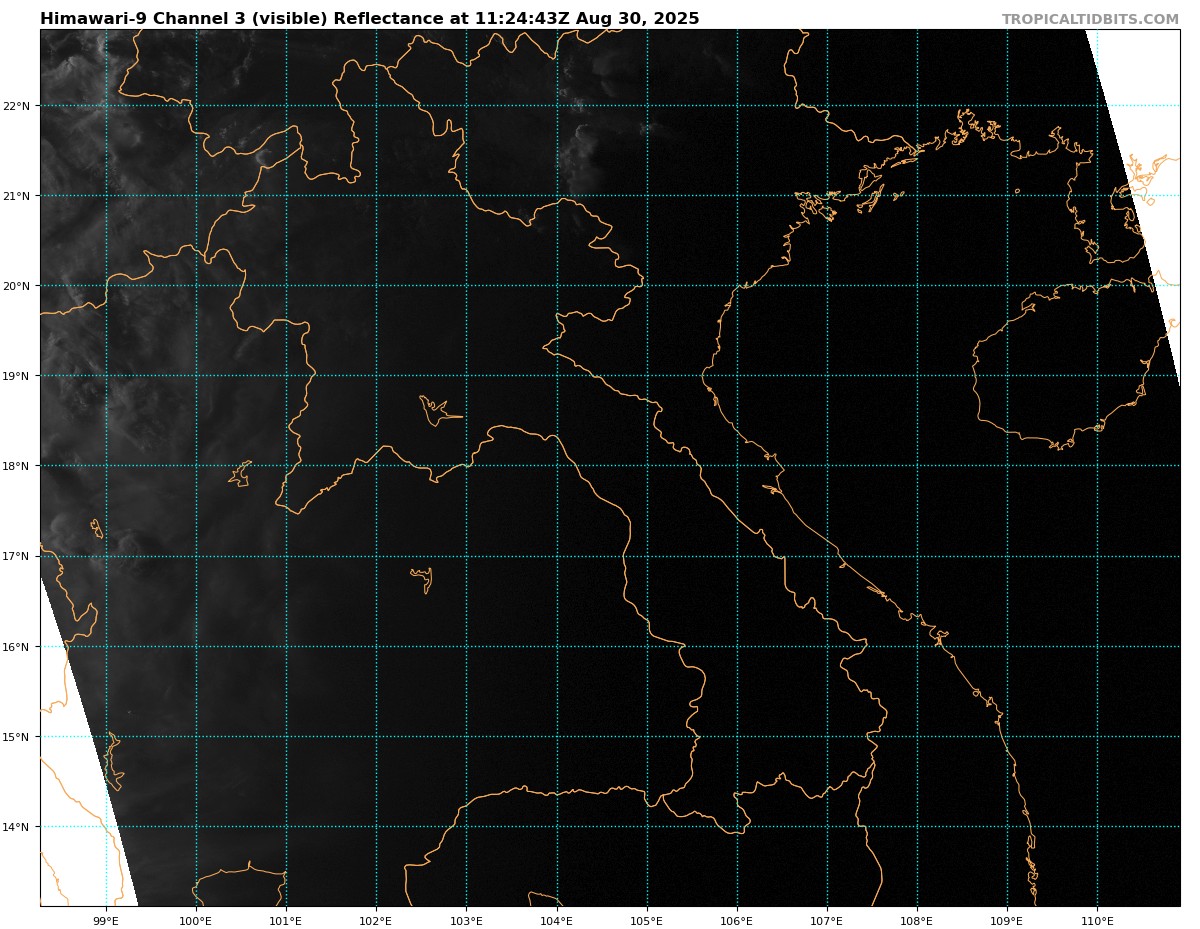Click the 109°E longitude label
Viewport: 1200px width, 929px height.
(x=1007, y=920)
